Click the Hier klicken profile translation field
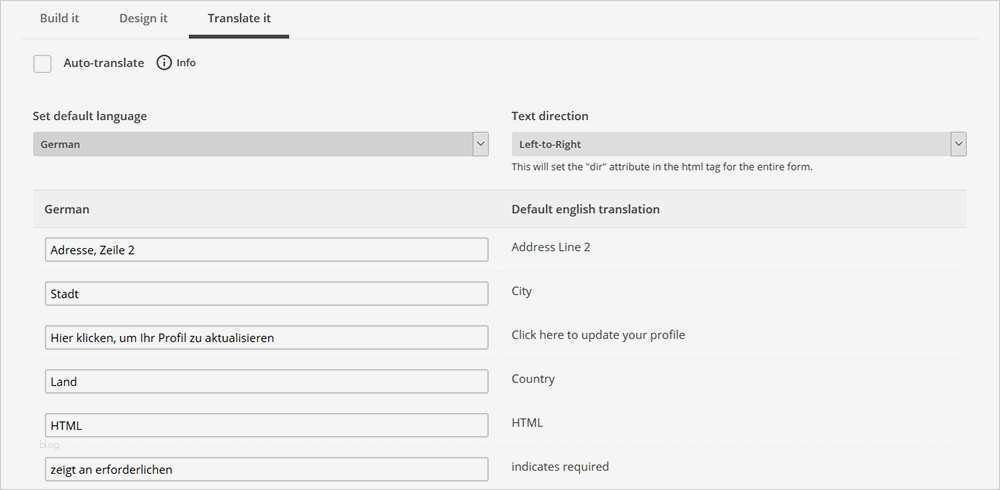The width and height of the screenshot is (1000, 490). pyautogui.click(x=266, y=338)
